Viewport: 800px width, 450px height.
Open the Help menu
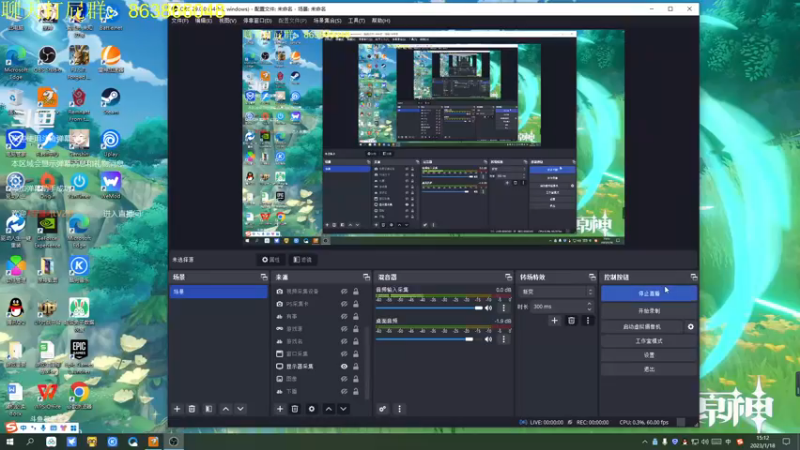pyautogui.click(x=381, y=20)
